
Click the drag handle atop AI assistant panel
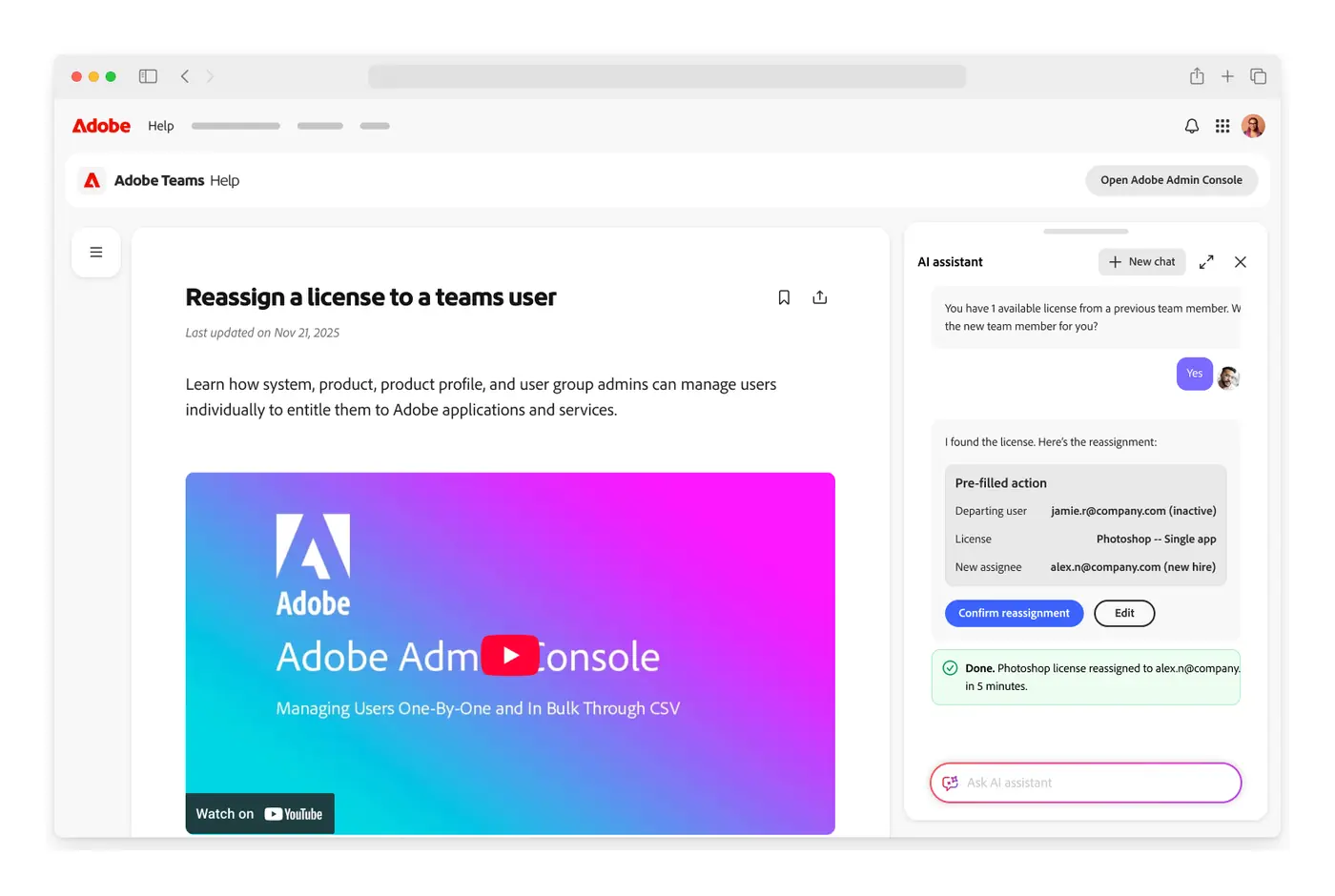pos(1086,232)
